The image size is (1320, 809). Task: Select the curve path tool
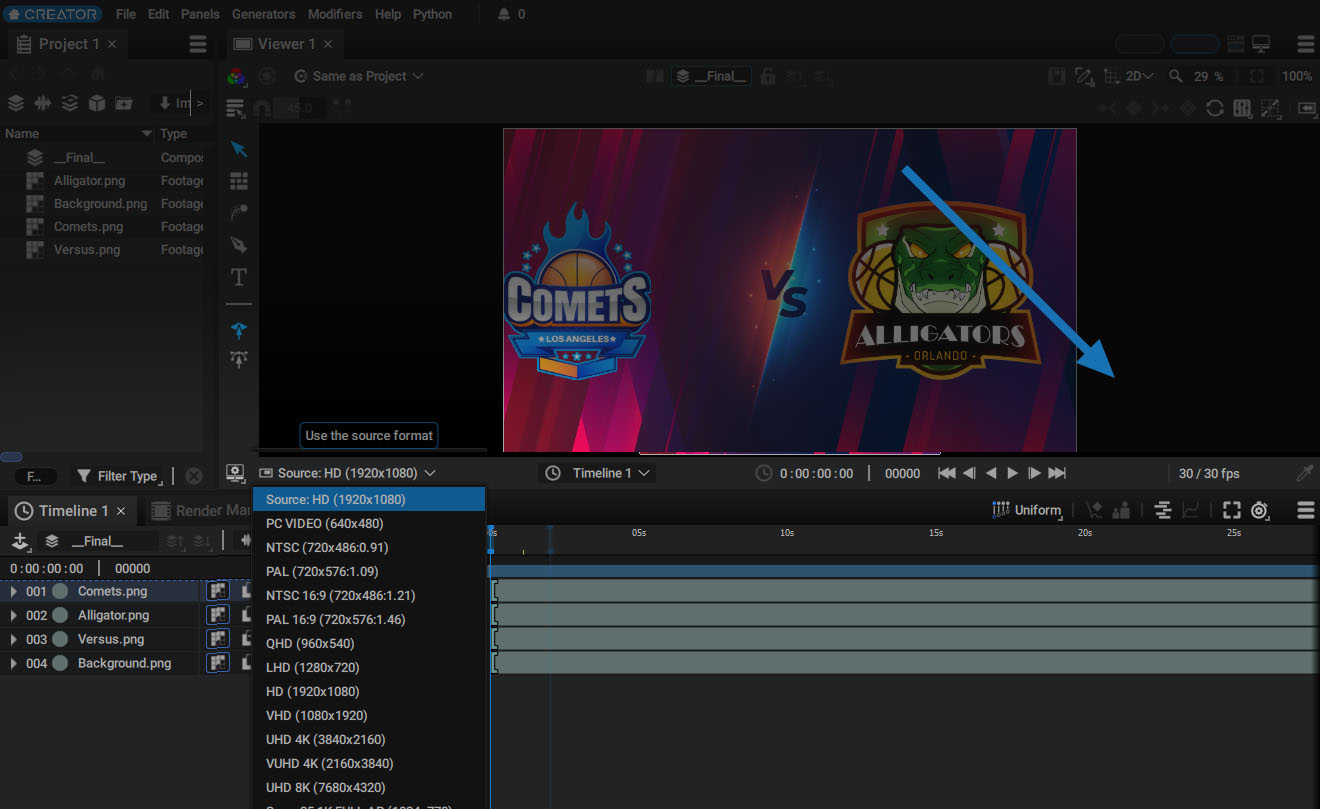point(239,212)
